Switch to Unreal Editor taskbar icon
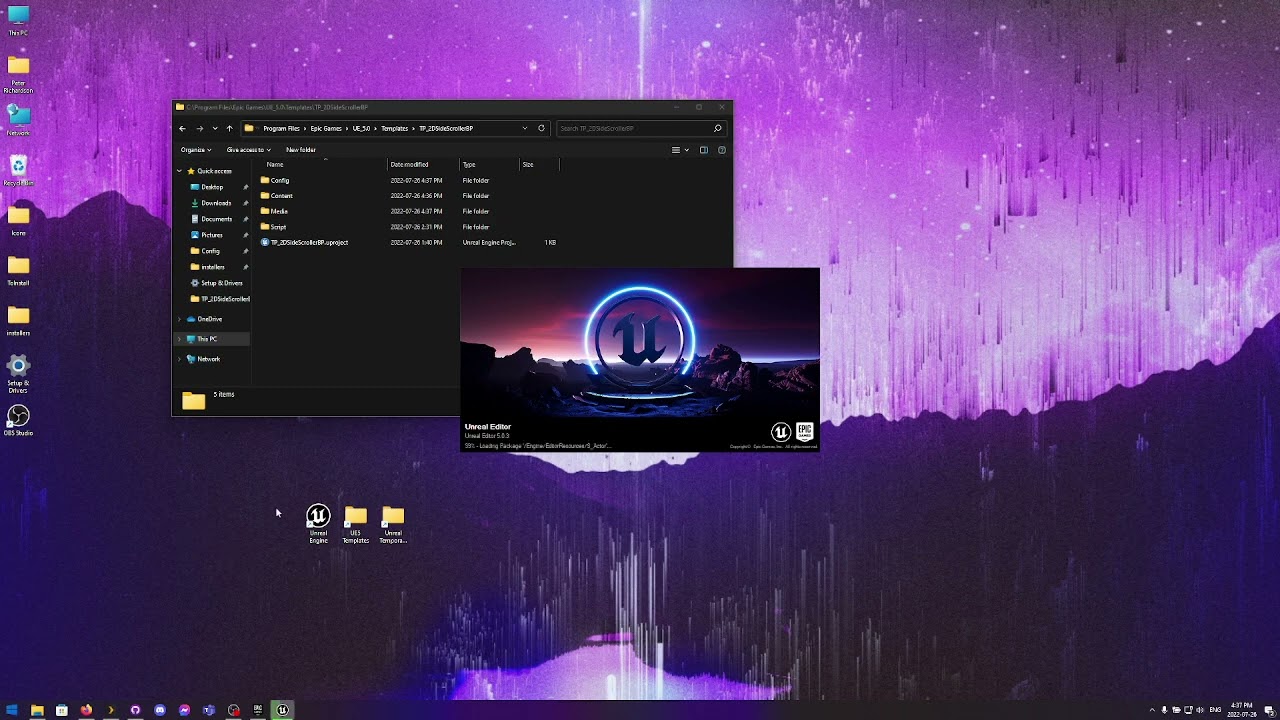Image resolution: width=1280 pixels, height=720 pixels. pos(282,710)
